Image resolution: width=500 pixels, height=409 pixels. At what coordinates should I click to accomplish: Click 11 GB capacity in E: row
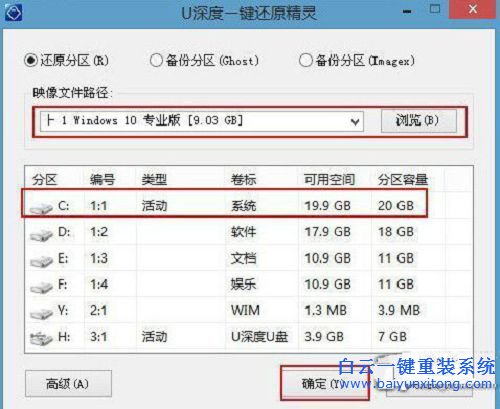[x=396, y=258]
